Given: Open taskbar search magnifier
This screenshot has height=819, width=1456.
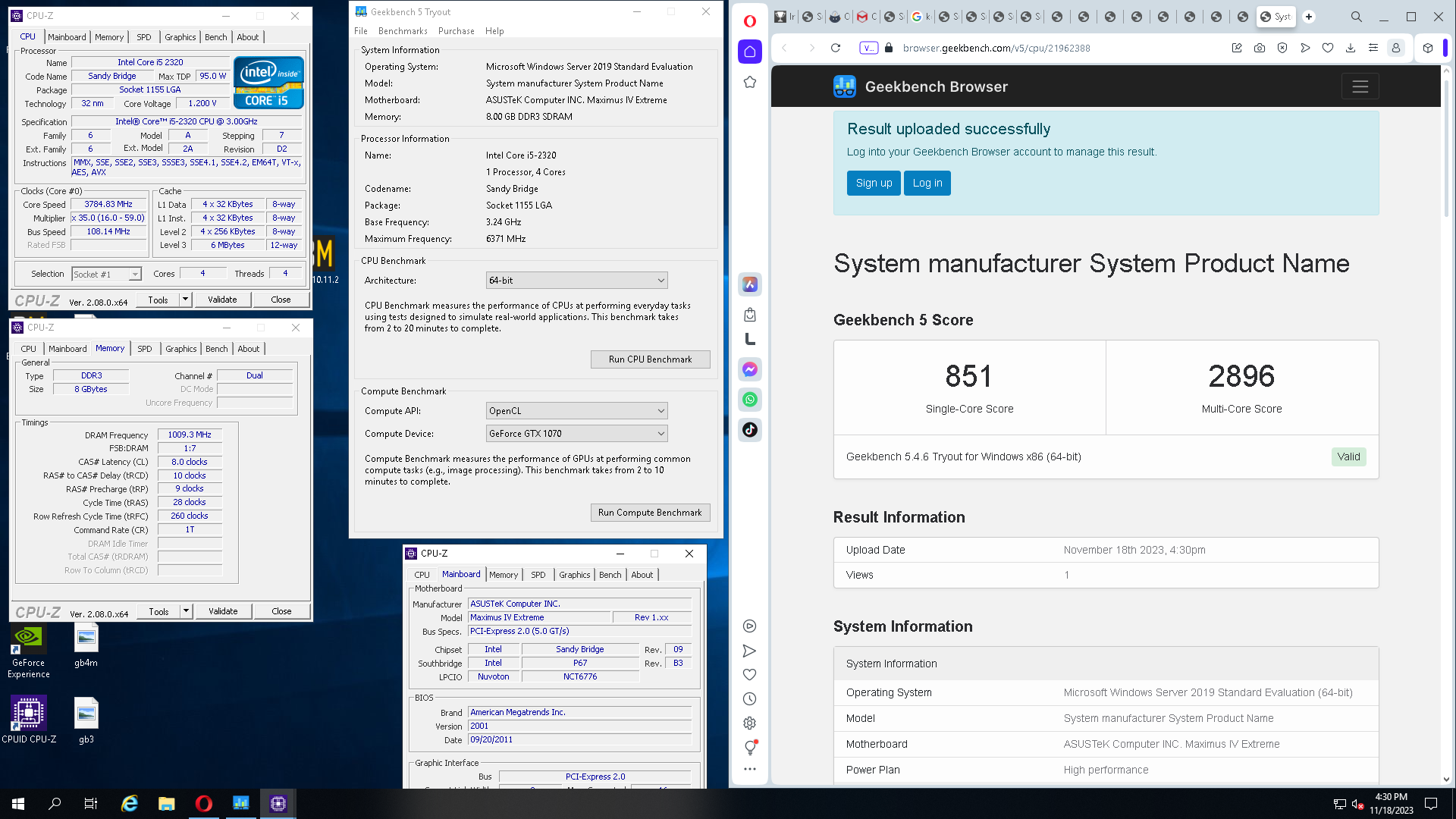Looking at the screenshot, I should pos(55,804).
